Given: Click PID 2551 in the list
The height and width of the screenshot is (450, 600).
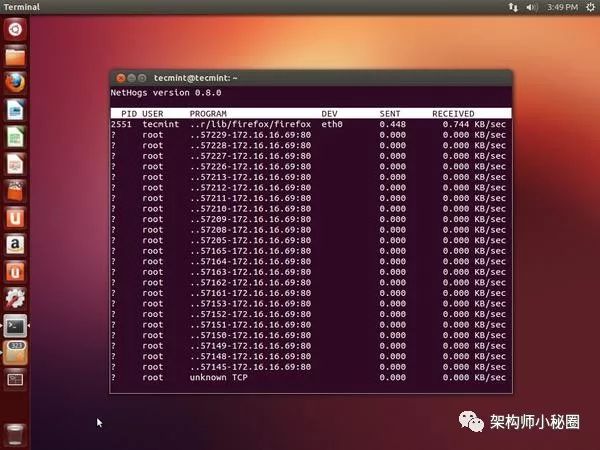Looking at the screenshot, I should pyautogui.click(x=121, y=124).
